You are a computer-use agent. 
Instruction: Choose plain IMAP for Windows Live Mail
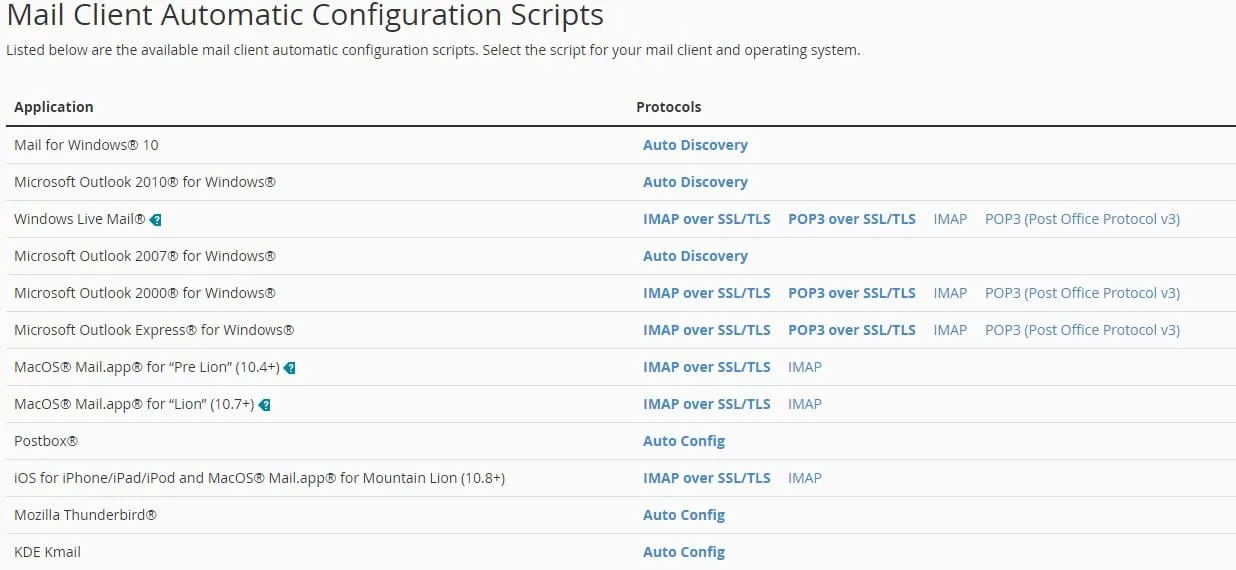pos(950,219)
